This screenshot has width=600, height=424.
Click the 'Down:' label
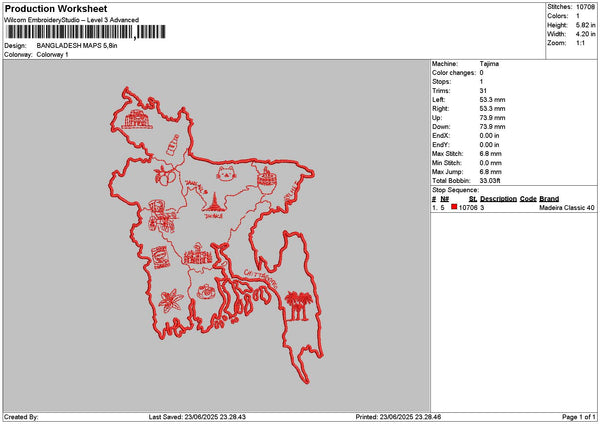pyautogui.click(x=441, y=127)
